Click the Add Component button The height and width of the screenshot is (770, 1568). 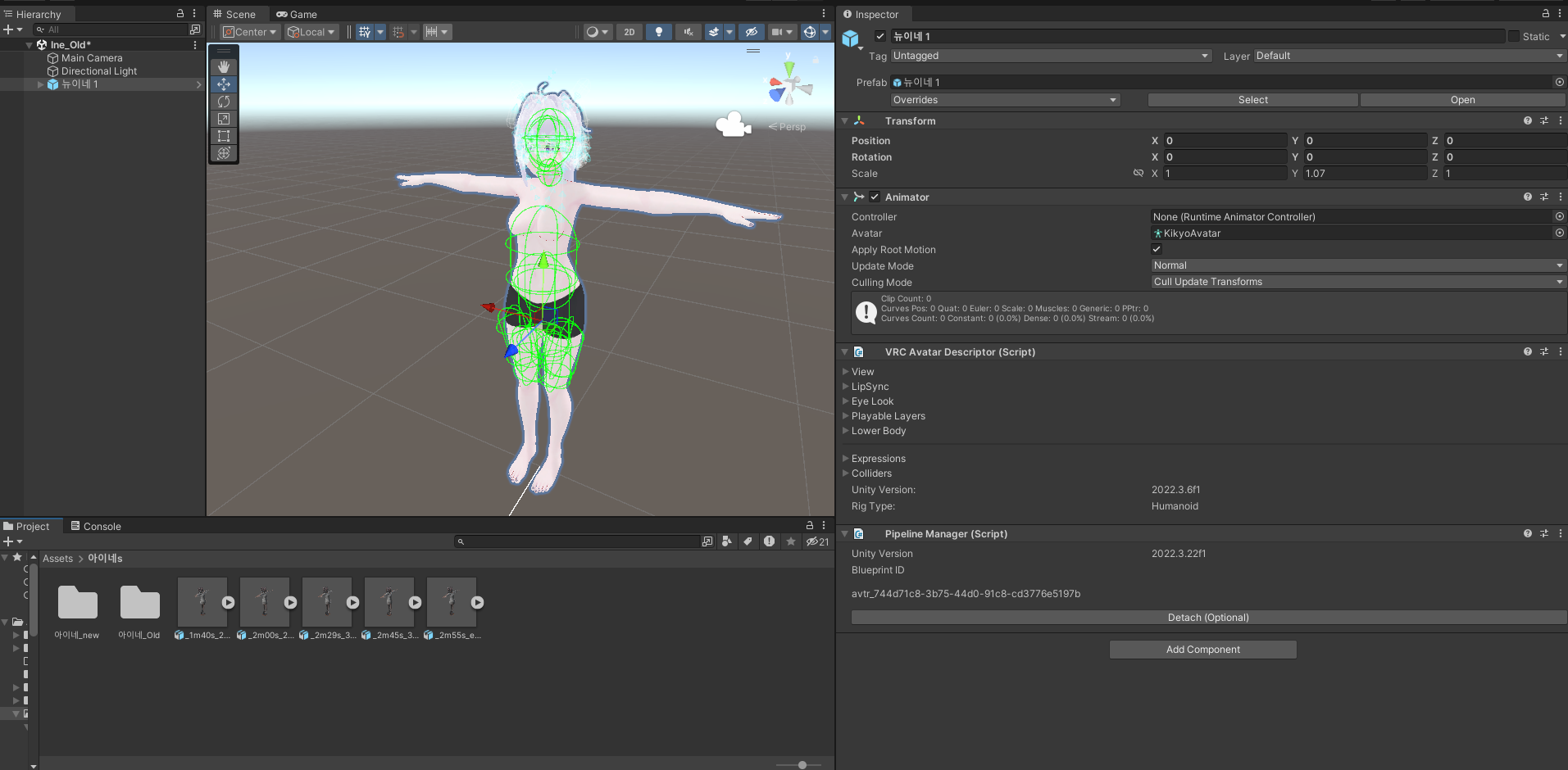[1202, 650]
